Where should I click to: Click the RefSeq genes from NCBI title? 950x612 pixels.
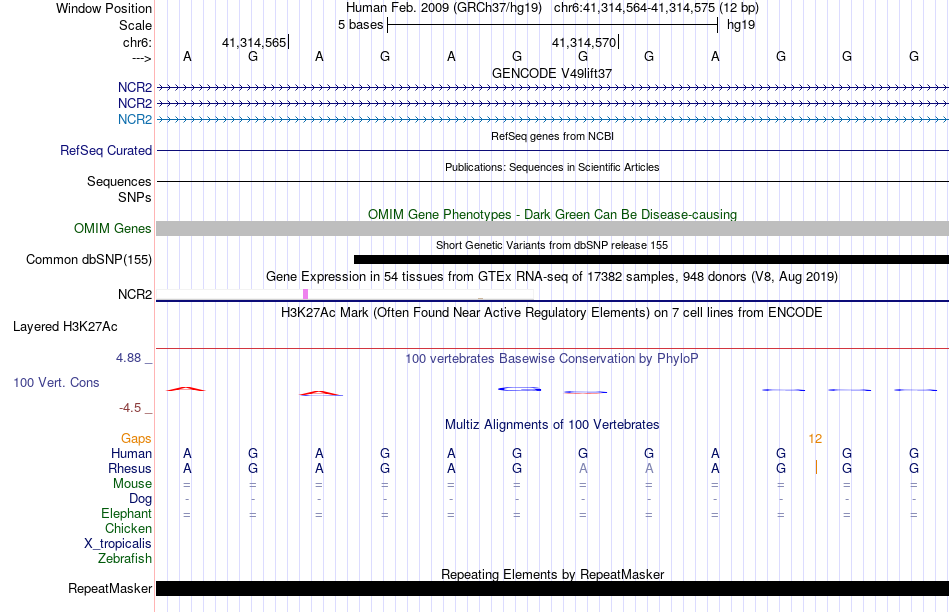coord(552,136)
